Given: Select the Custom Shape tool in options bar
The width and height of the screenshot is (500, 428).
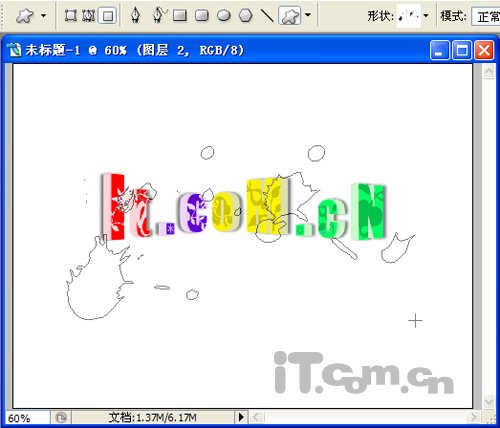Looking at the screenshot, I should point(290,16).
